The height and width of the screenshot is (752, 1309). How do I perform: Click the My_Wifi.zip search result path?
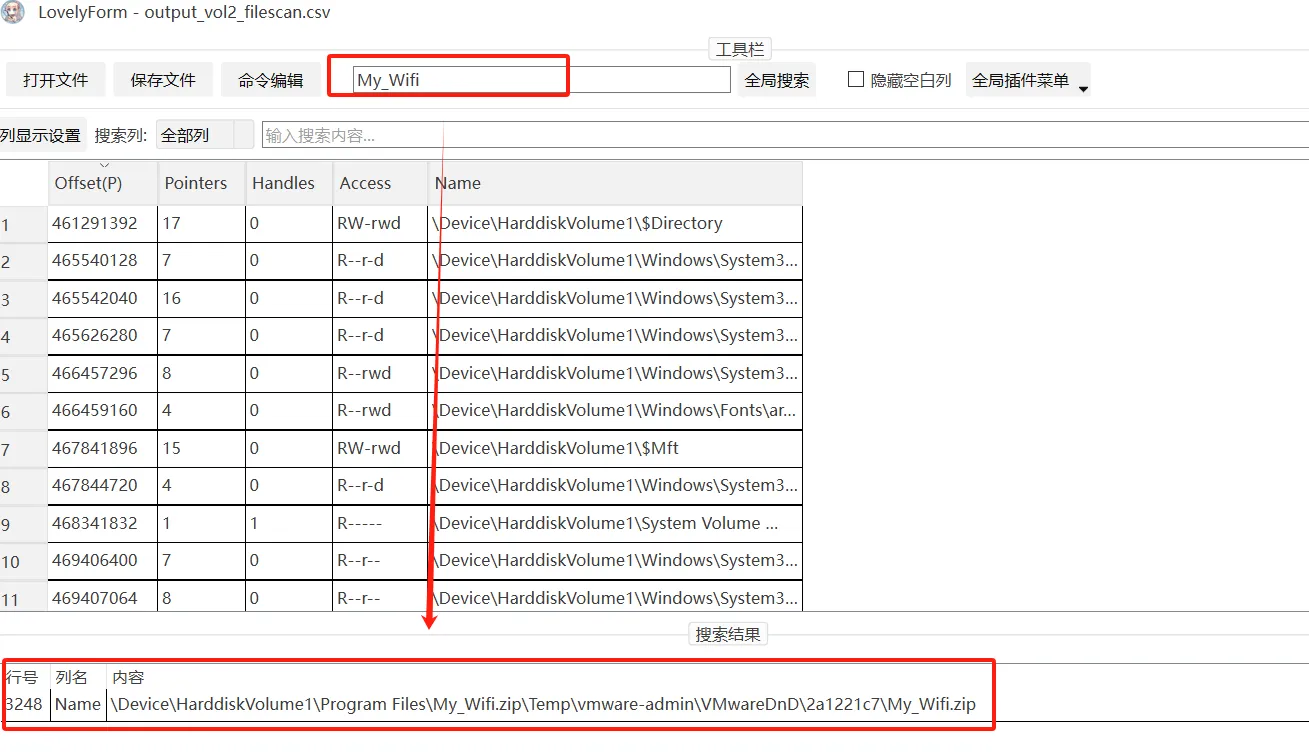pyautogui.click(x=543, y=704)
